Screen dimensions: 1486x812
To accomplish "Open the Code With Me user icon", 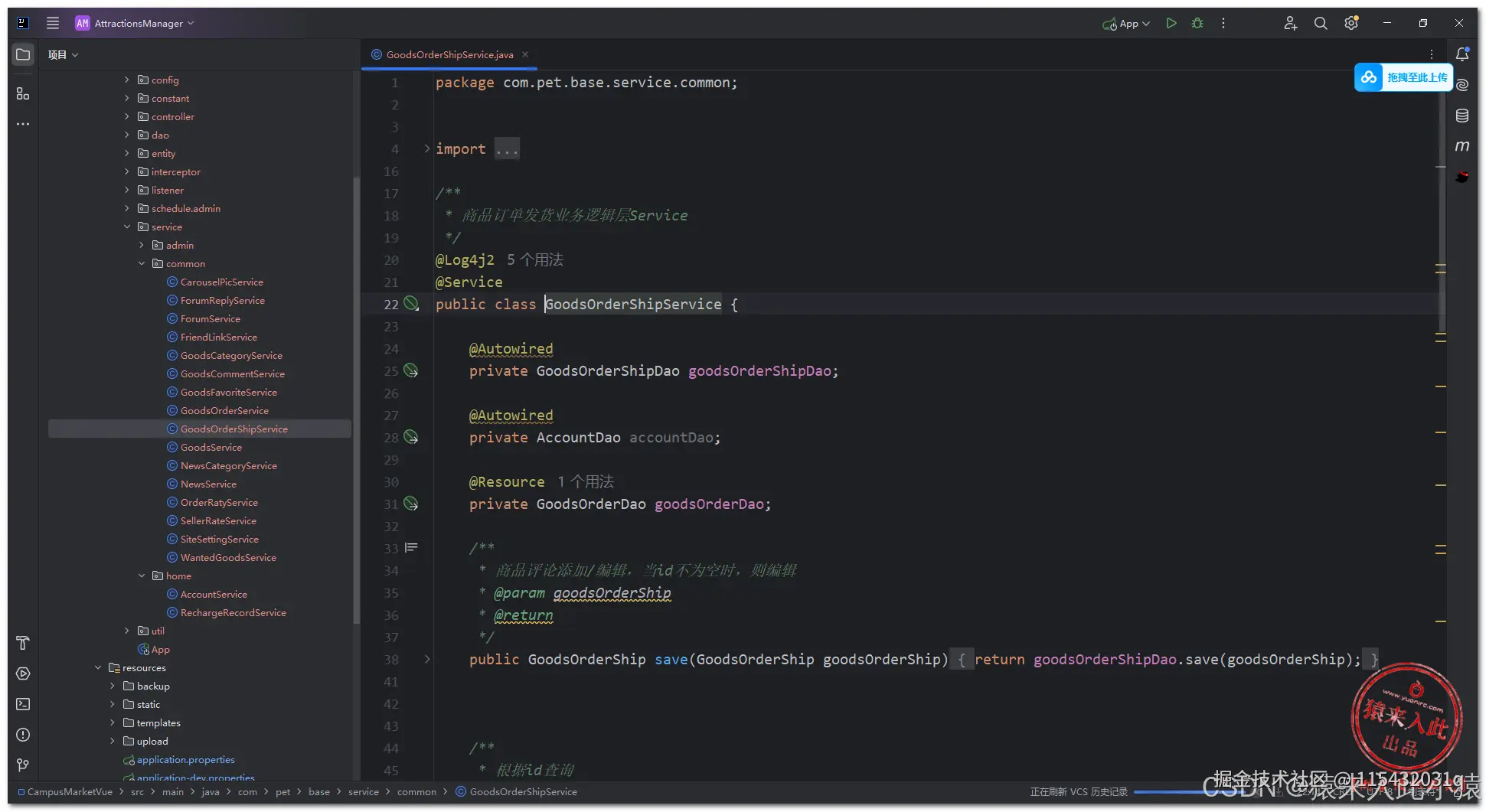I will [x=1290, y=23].
